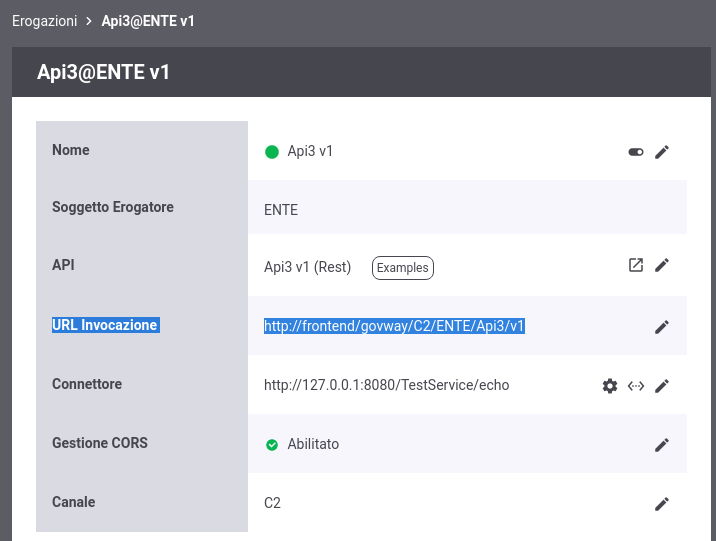
Task: Edit Gestione CORS pencil icon
Action: [x=662, y=445]
